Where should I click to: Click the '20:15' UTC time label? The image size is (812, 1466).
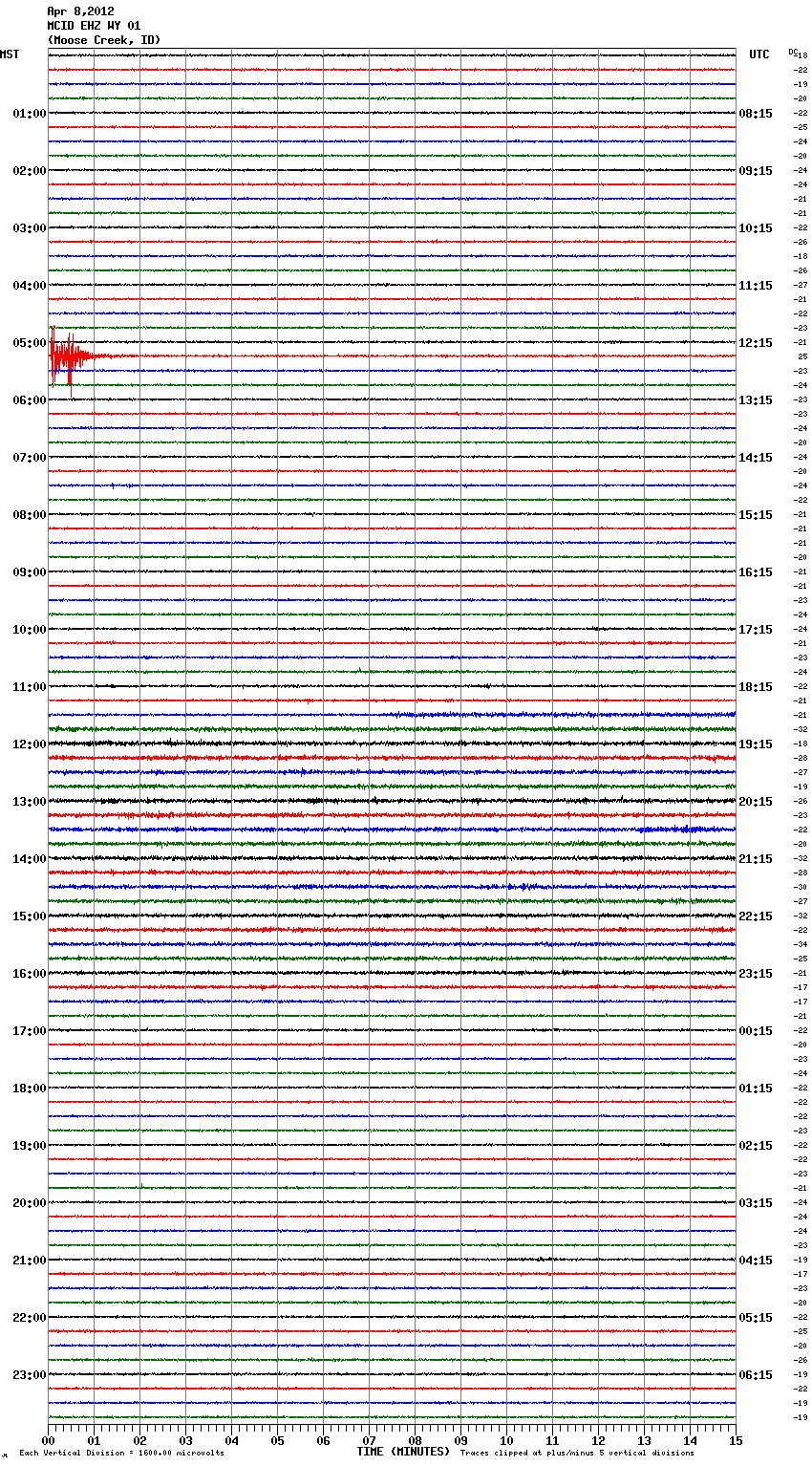[756, 802]
